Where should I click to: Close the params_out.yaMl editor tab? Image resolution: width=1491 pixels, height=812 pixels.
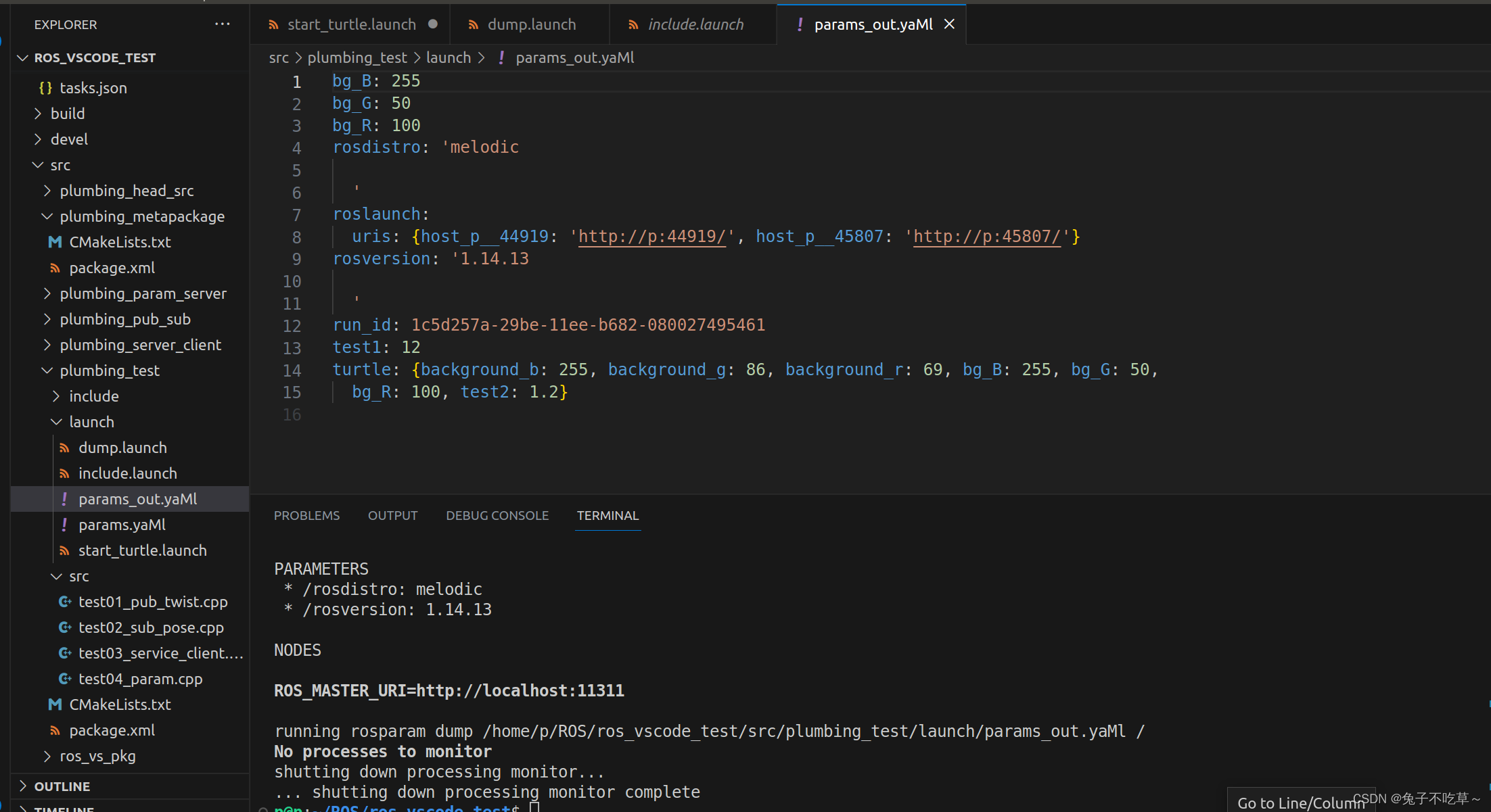pos(950,24)
